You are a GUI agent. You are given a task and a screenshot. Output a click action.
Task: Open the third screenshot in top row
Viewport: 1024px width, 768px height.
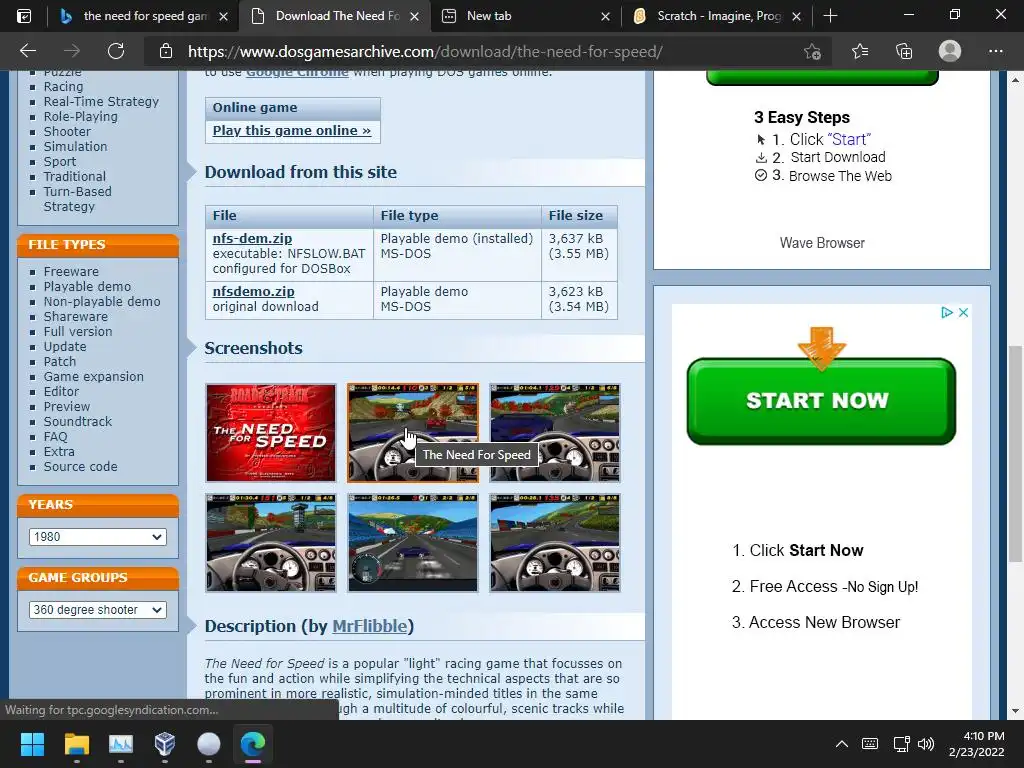point(555,432)
